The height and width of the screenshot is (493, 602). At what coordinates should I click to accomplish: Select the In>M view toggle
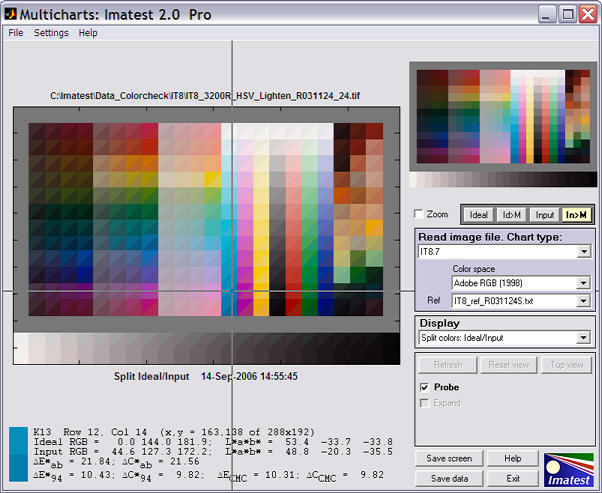[576, 215]
